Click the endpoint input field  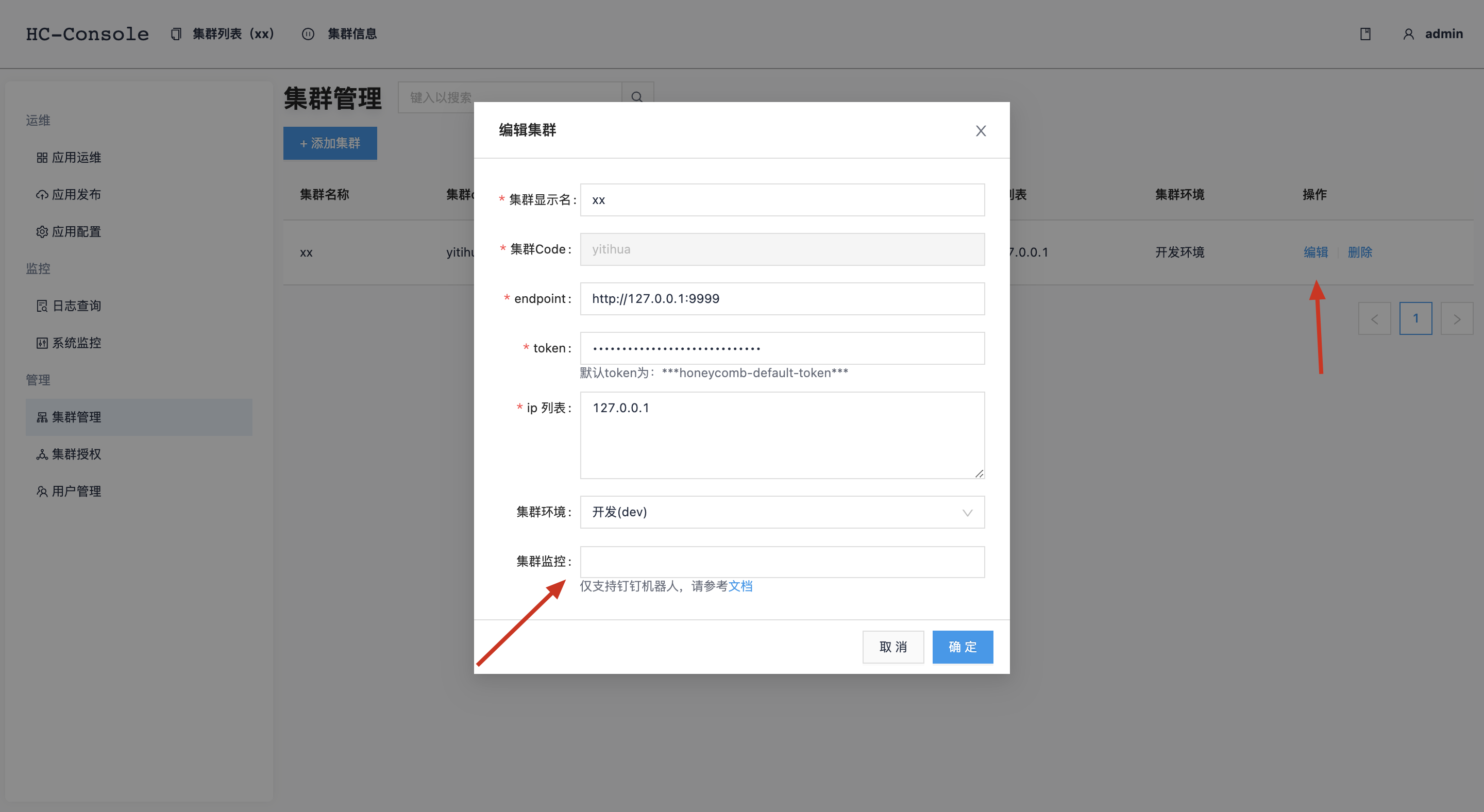click(x=781, y=298)
